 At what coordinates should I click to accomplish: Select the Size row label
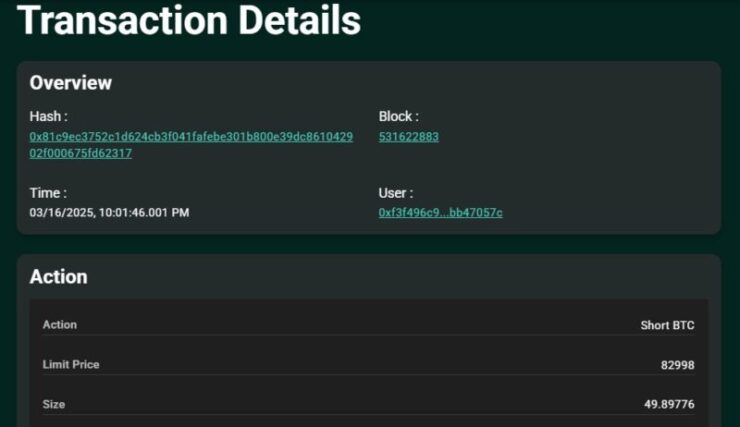click(x=54, y=404)
